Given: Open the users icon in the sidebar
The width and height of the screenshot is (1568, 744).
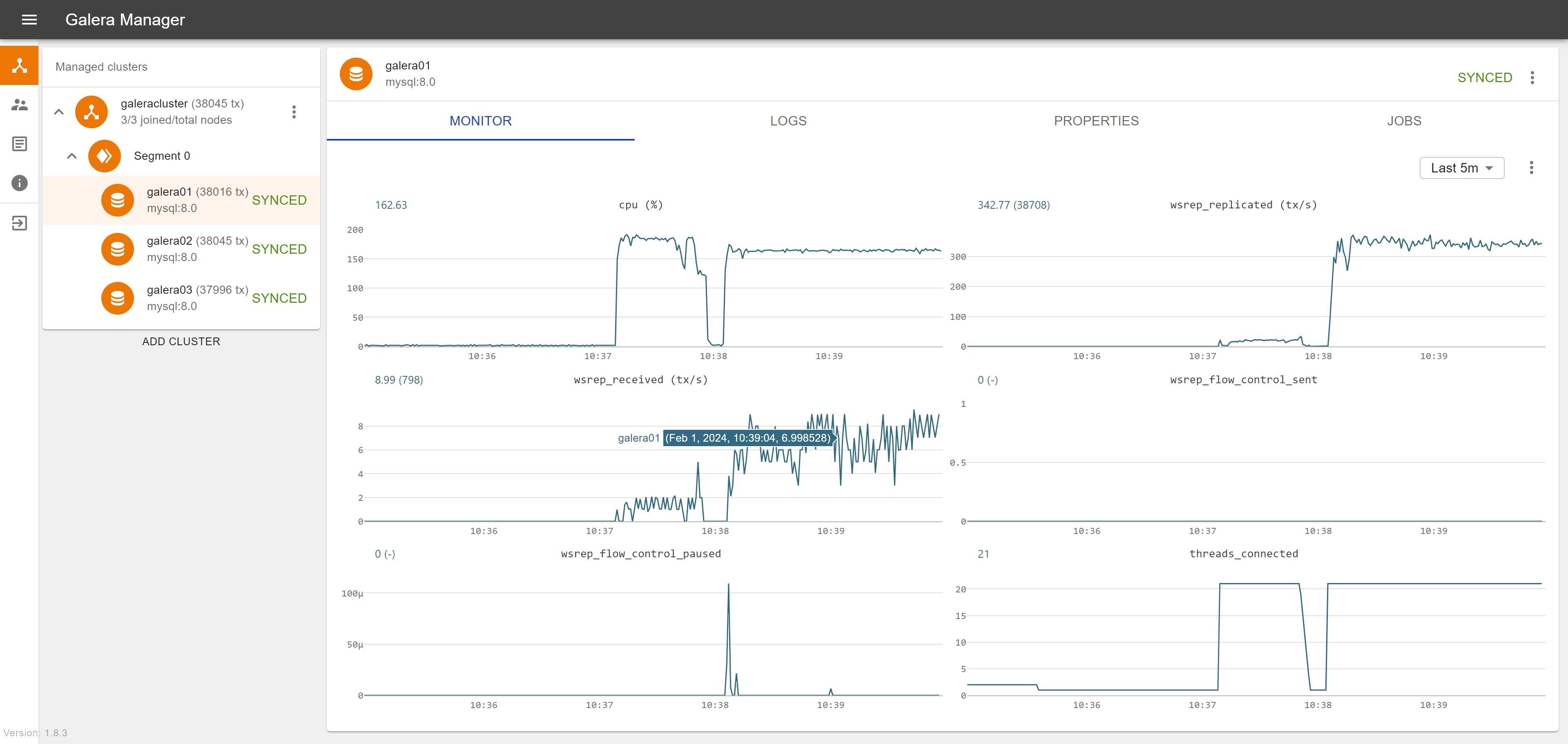Looking at the screenshot, I should coord(20,105).
